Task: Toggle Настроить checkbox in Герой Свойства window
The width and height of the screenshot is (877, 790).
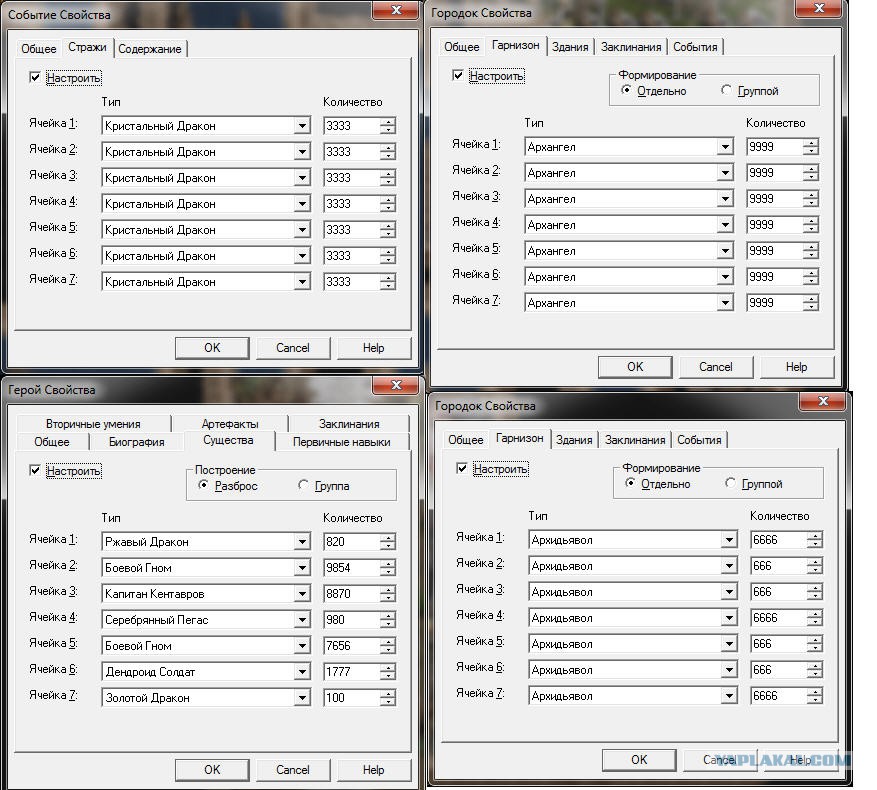Action: point(35,470)
